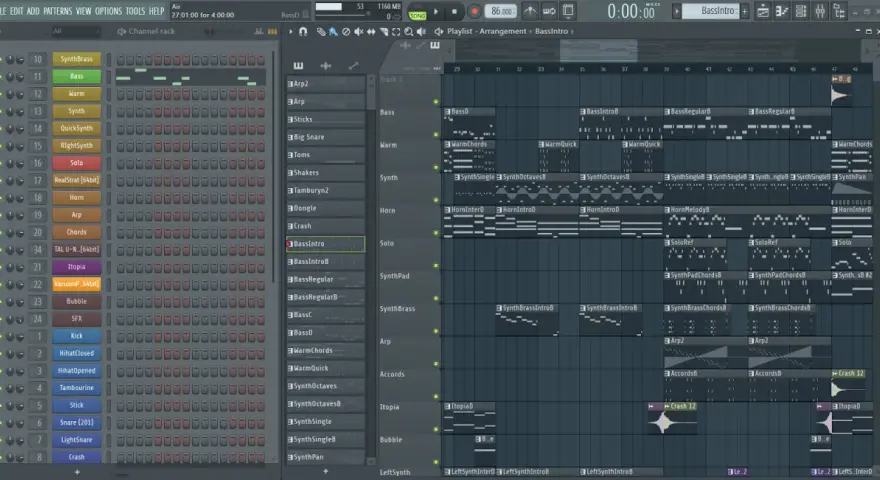
Task: Show pattern clips in the picker panel
Action: (298, 66)
